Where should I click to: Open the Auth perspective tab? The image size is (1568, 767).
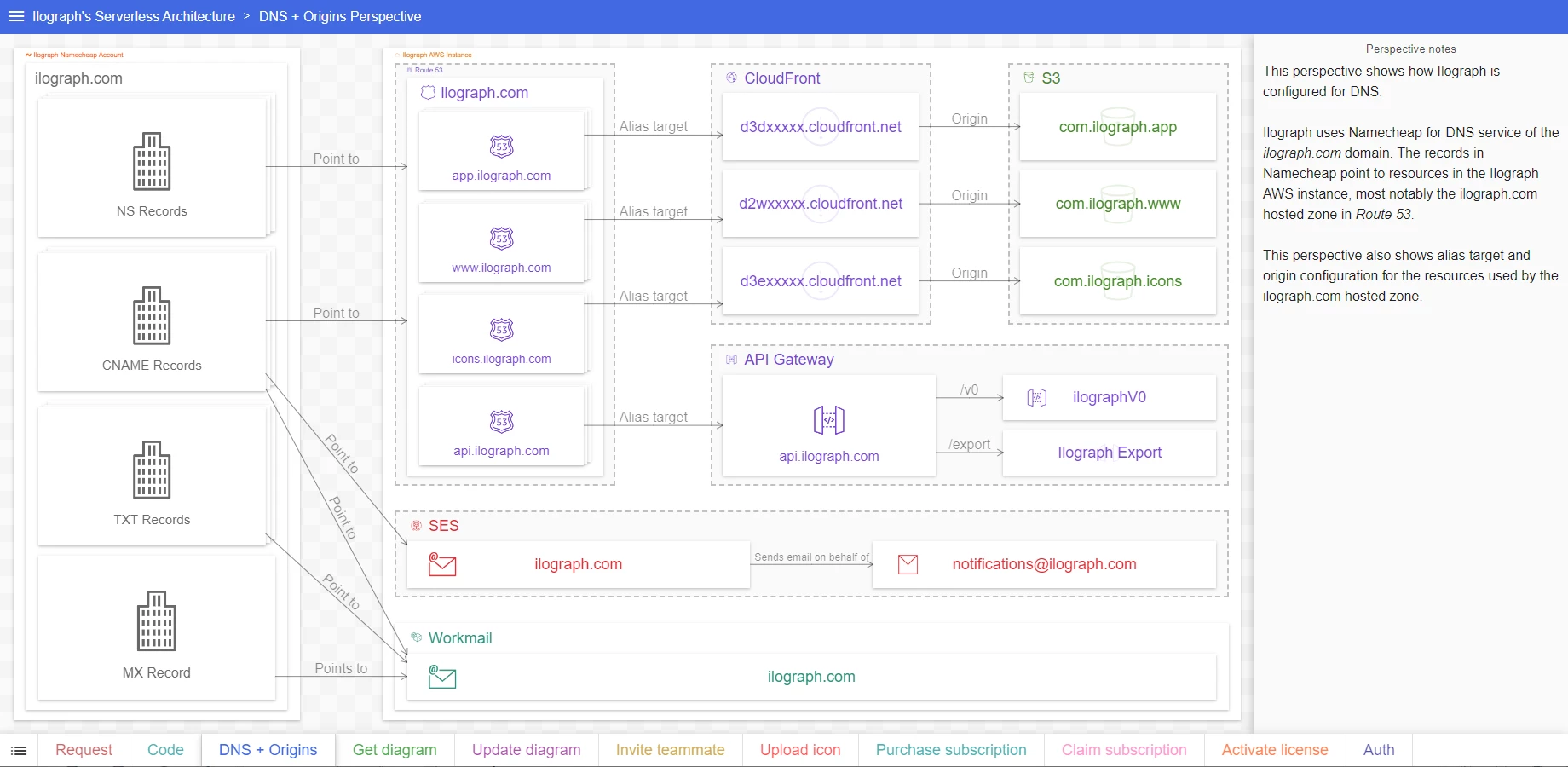pyautogui.click(x=1379, y=750)
